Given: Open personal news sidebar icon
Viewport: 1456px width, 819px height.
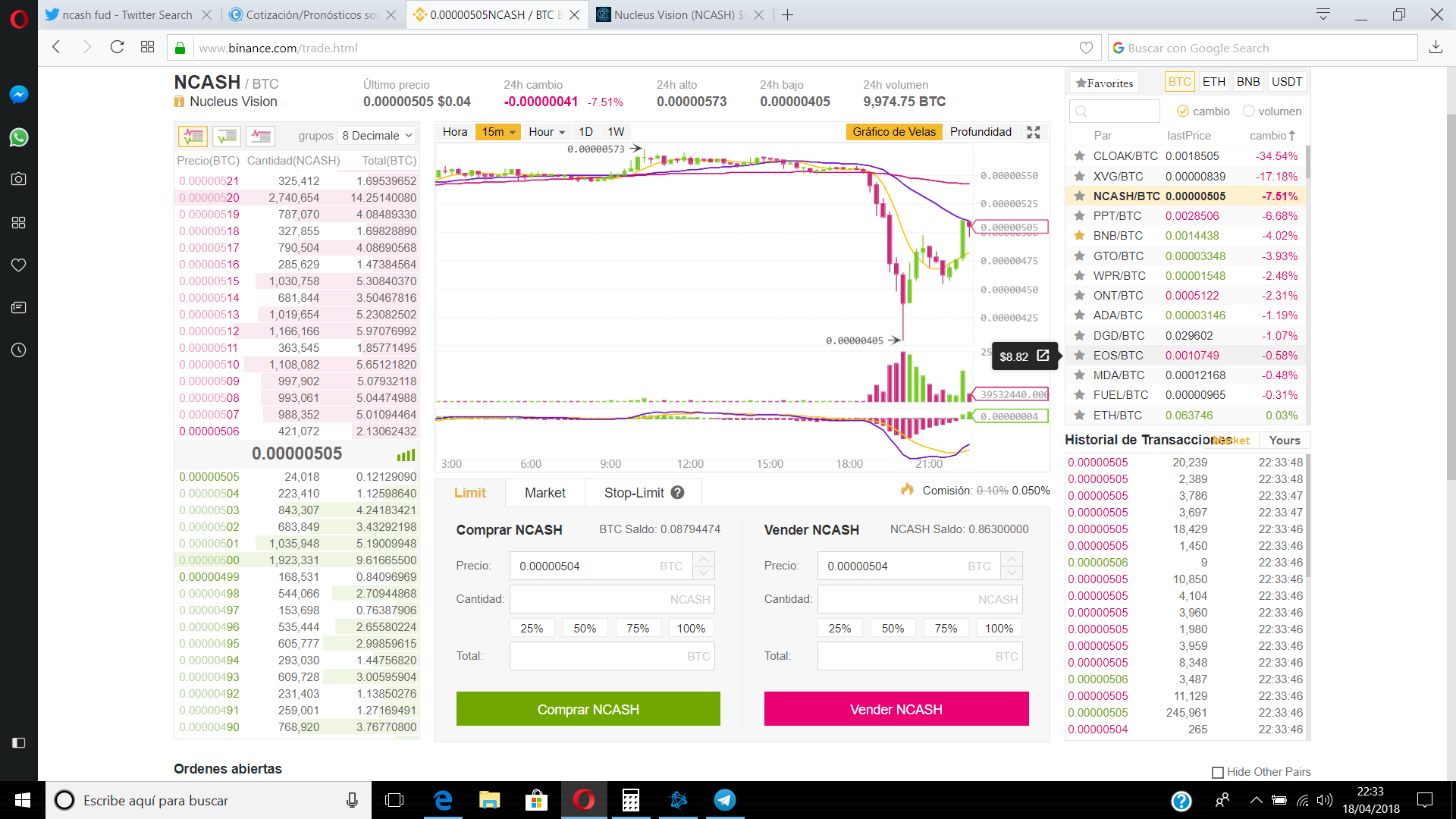Looking at the screenshot, I should coord(19,307).
